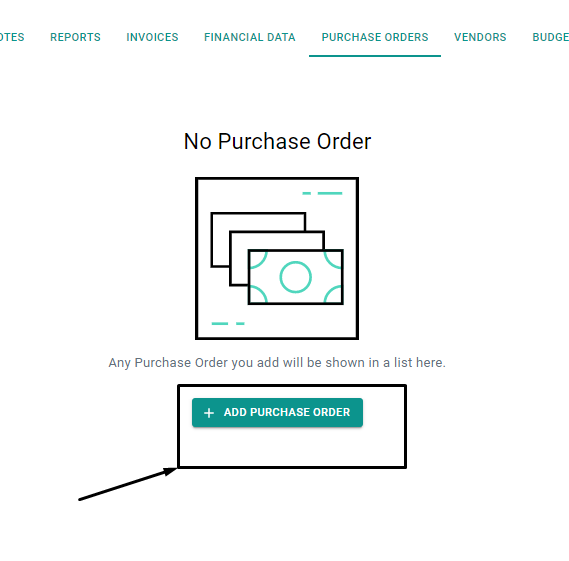
Task: Select the Purchase Orders tab
Action: coord(375,37)
